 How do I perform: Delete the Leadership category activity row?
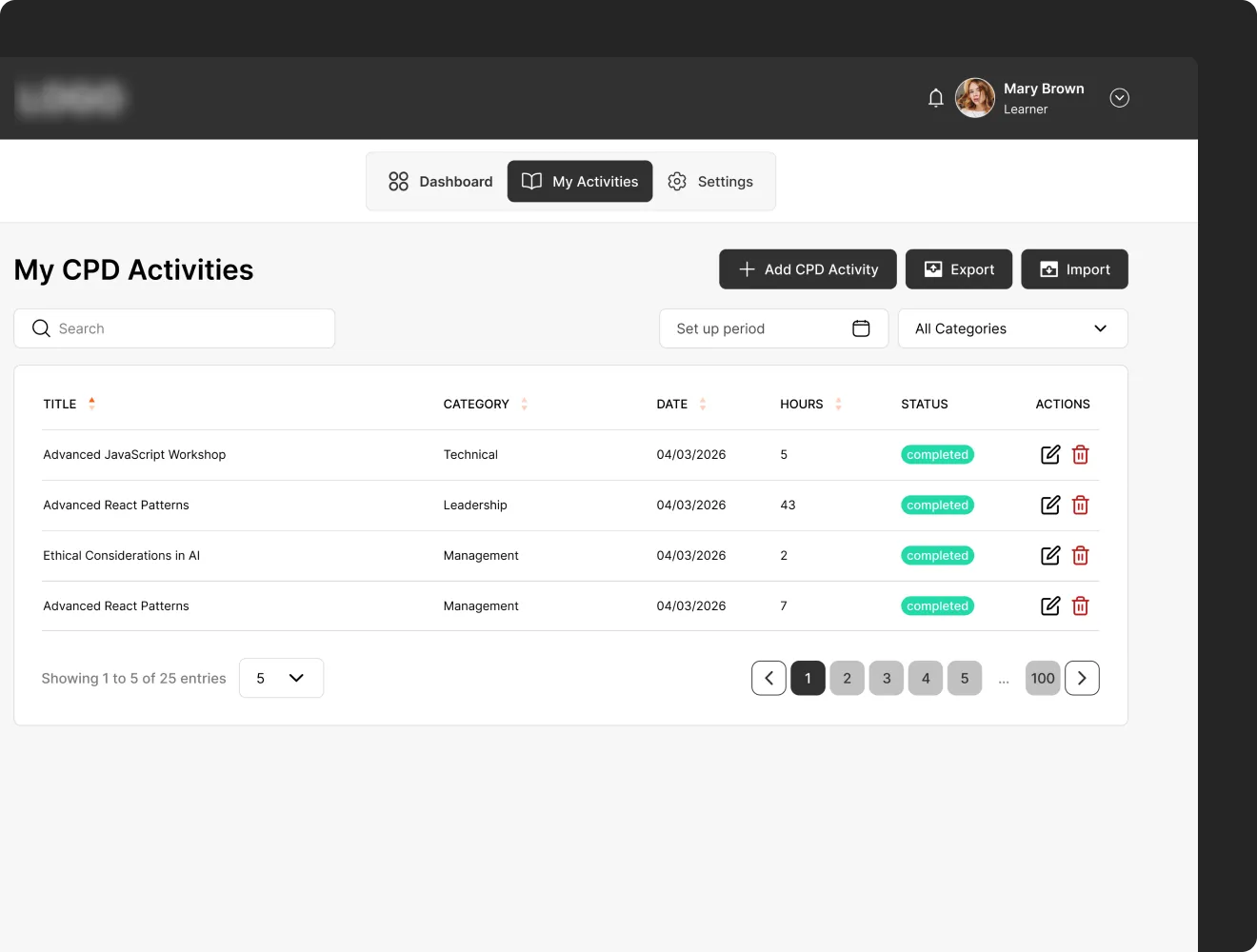click(1080, 506)
